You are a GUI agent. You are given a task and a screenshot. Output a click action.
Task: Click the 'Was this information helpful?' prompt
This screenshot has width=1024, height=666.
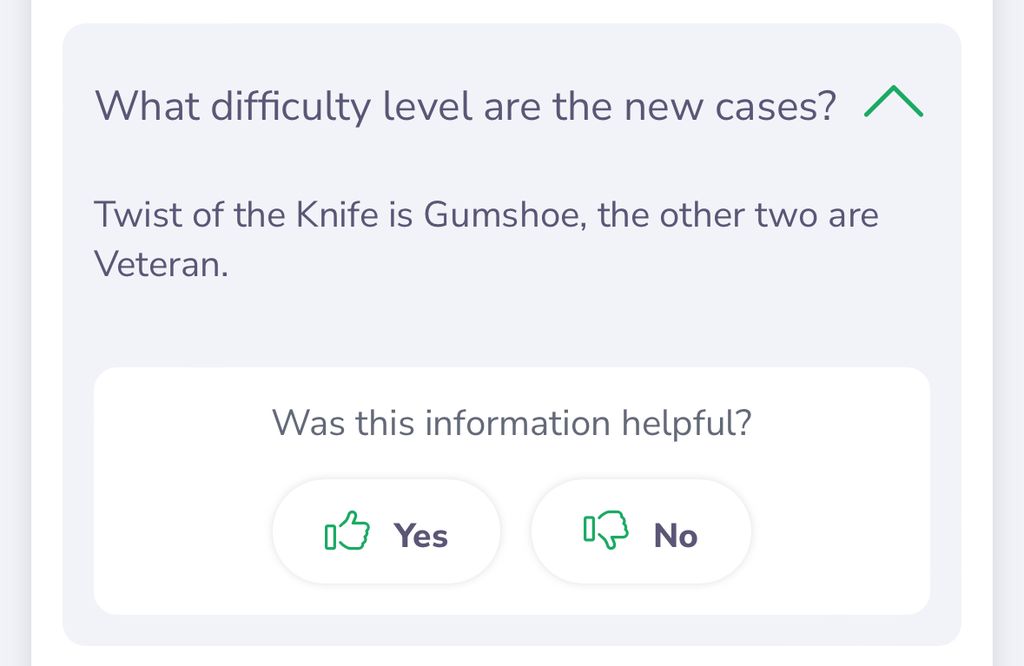(x=512, y=423)
